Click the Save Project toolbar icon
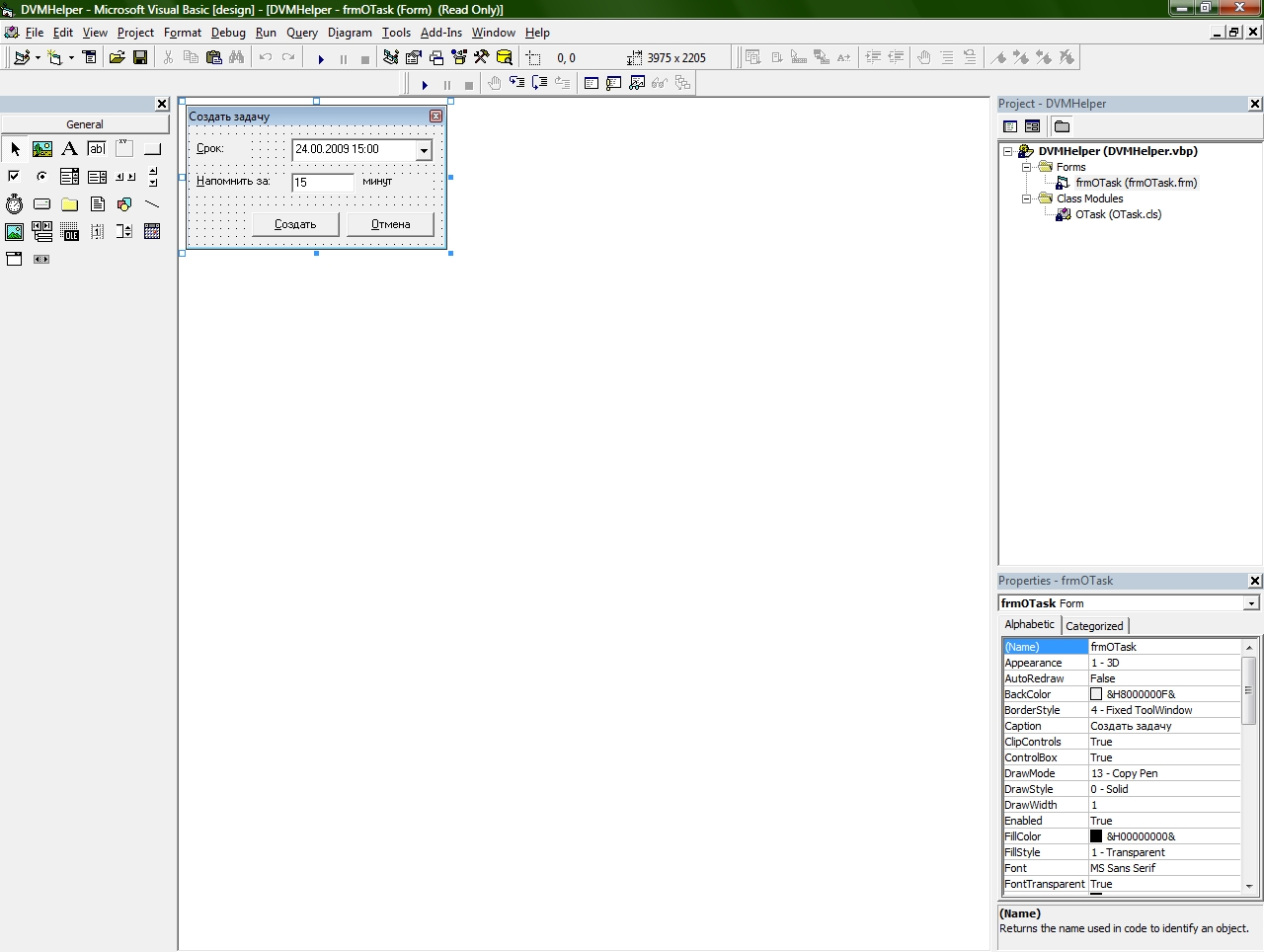 pyautogui.click(x=140, y=58)
